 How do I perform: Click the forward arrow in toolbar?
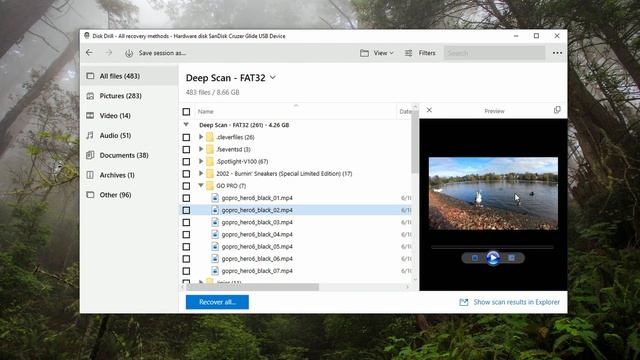pyautogui.click(x=109, y=53)
